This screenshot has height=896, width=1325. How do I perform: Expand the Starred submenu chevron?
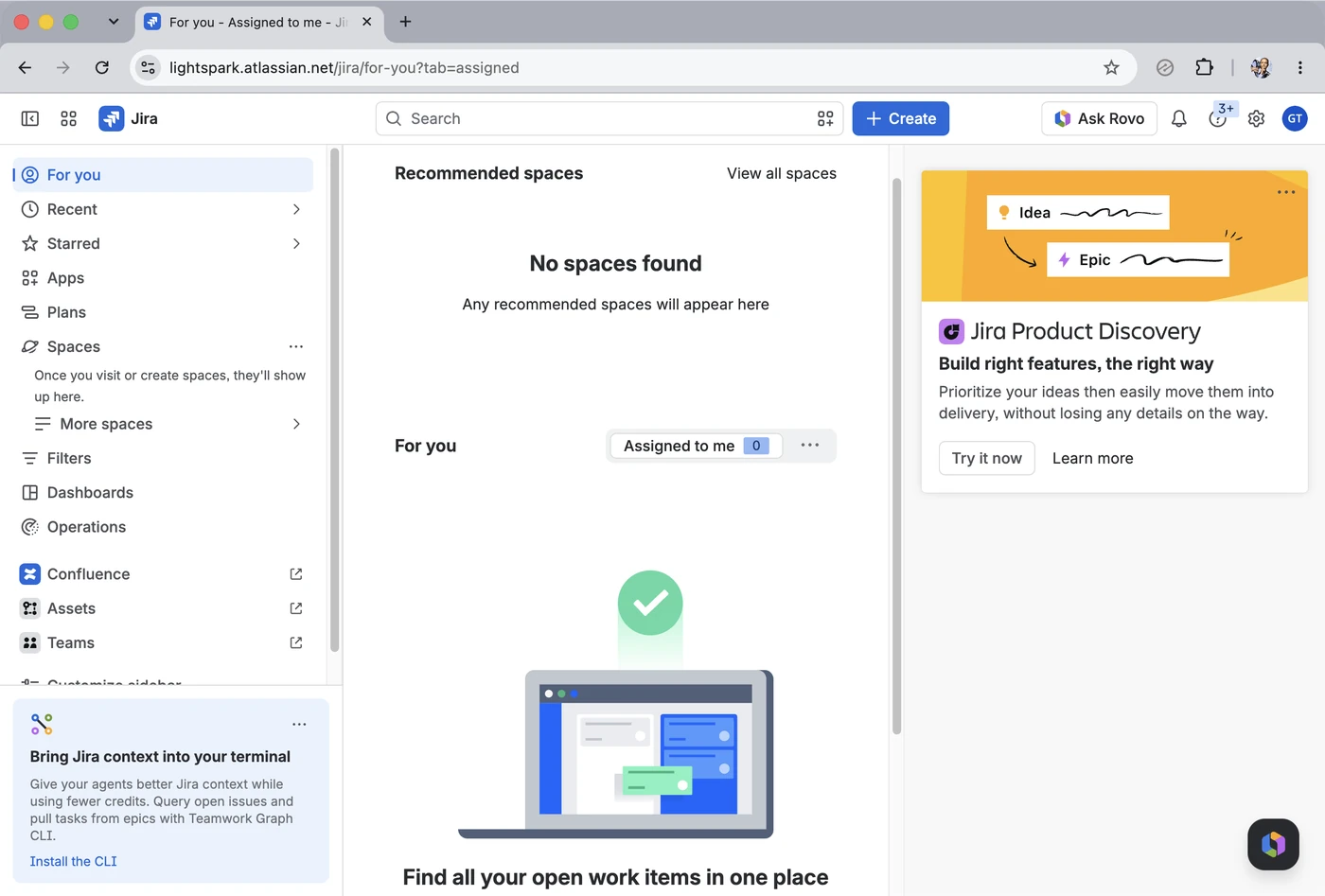296,243
